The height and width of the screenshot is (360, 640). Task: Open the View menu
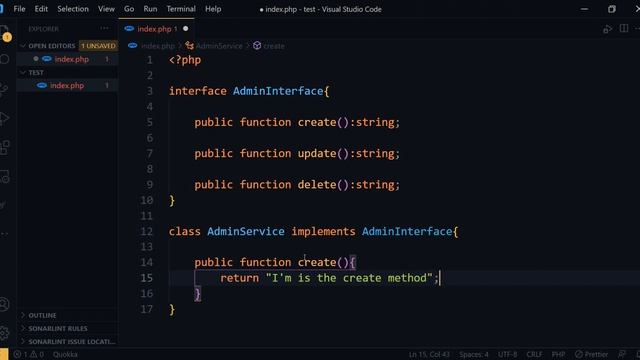[106, 9]
